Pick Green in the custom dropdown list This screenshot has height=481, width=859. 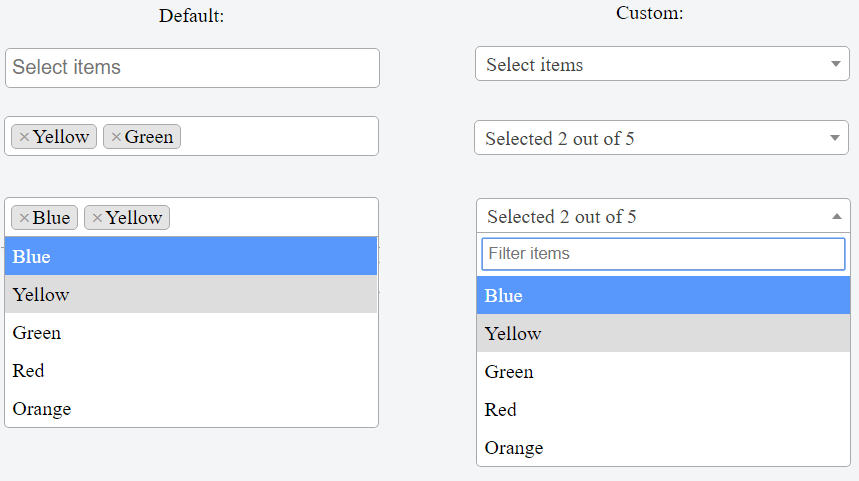click(663, 372)
